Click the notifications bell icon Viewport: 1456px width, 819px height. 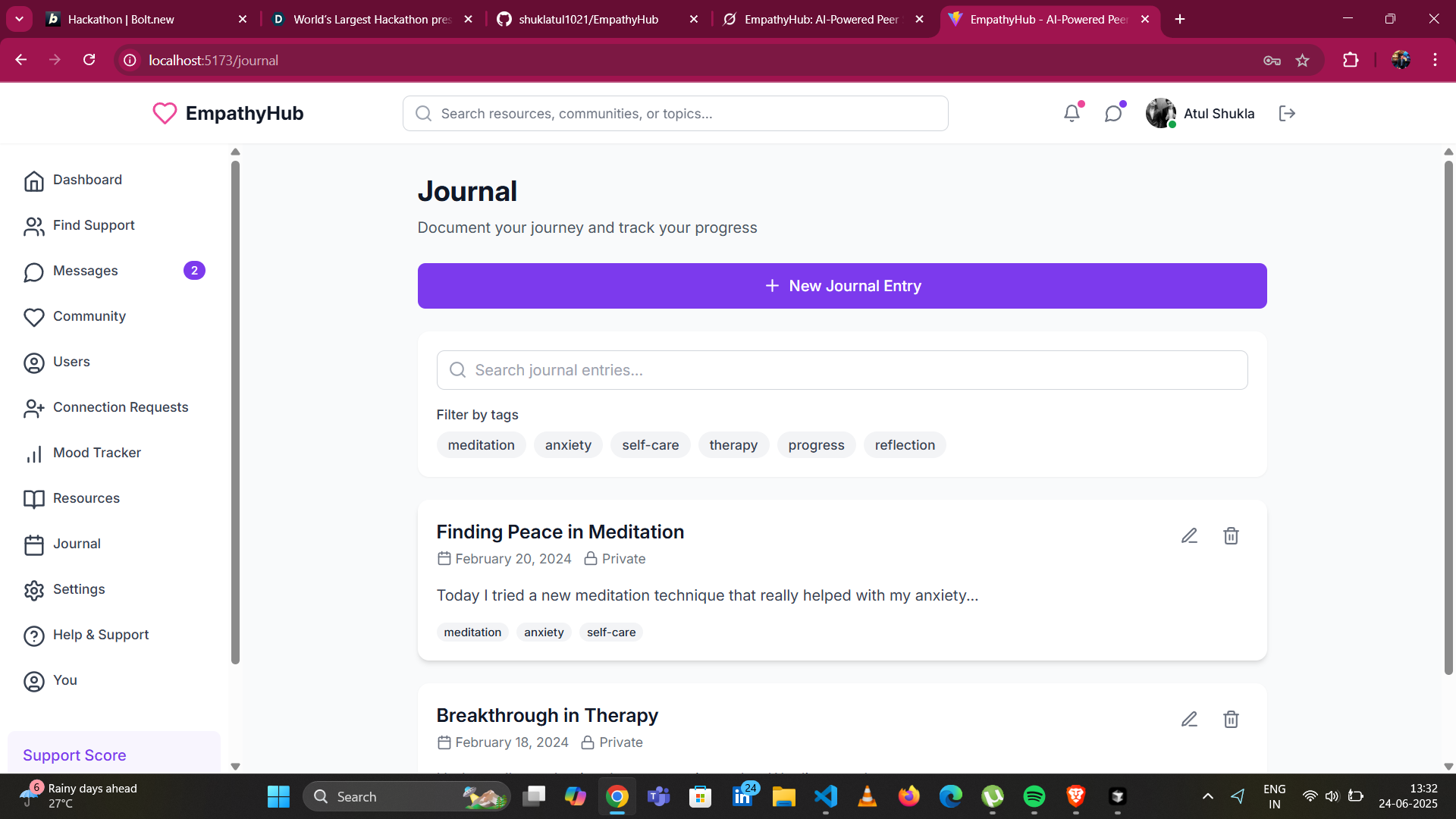(1072, 114)
